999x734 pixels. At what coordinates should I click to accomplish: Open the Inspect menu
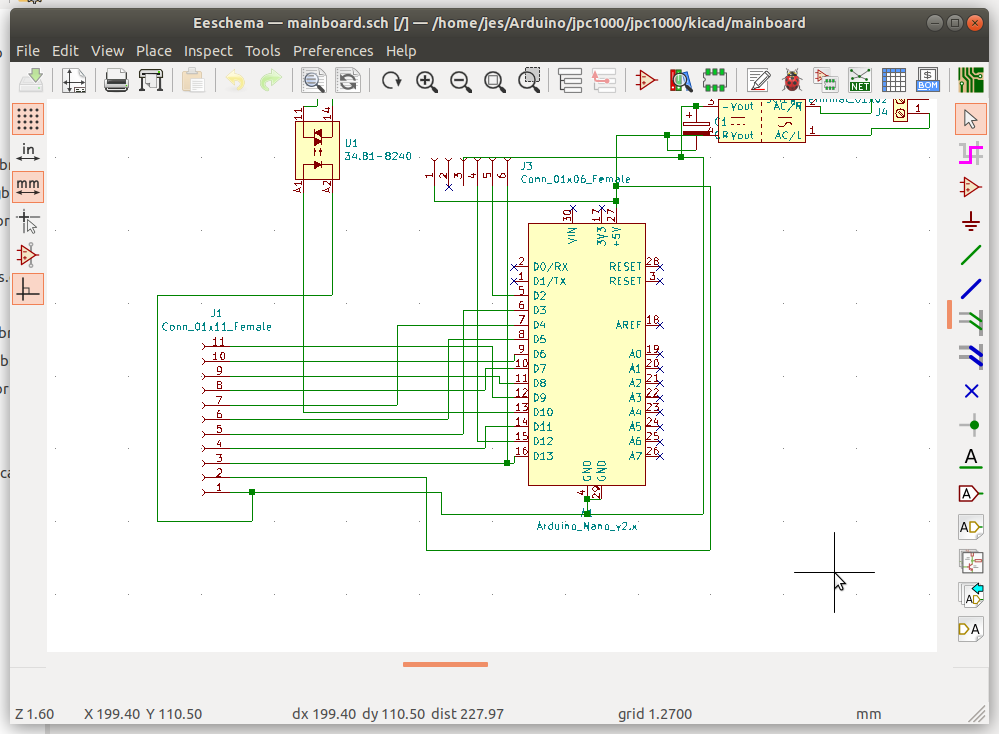(208, 50)
